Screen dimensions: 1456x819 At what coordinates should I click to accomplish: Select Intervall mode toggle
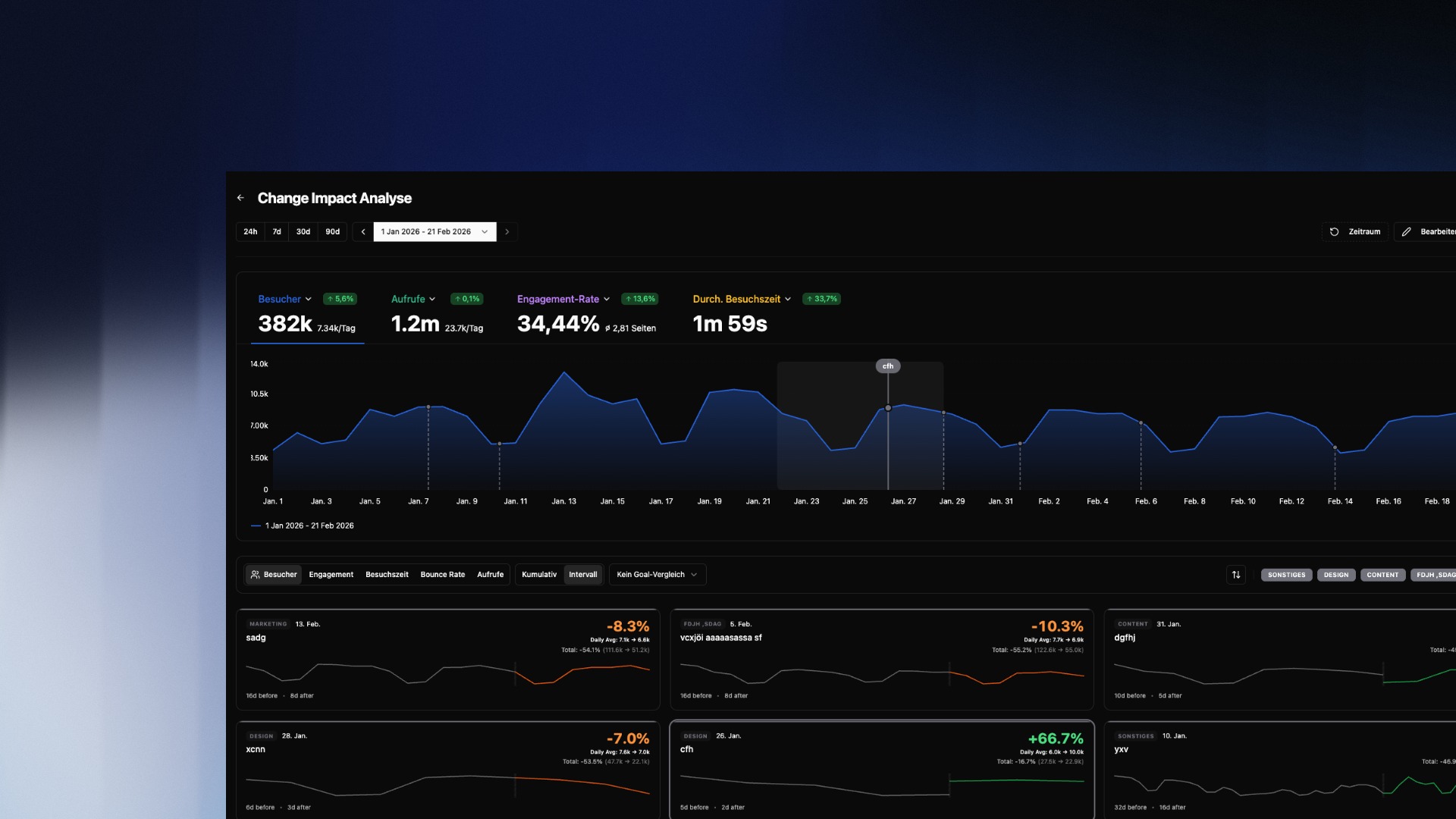pos(583,575)
